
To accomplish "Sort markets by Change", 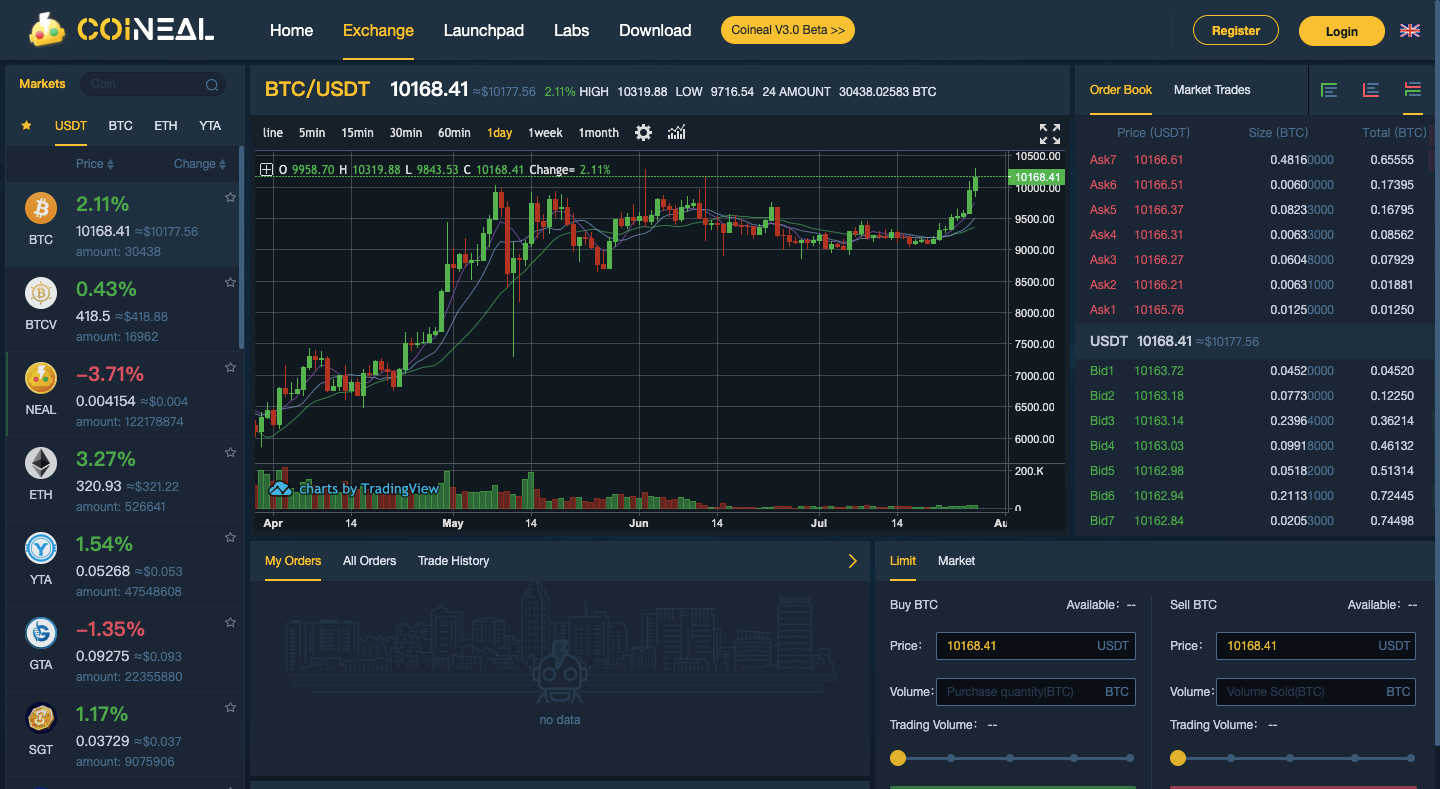I will tap(200, 164).
